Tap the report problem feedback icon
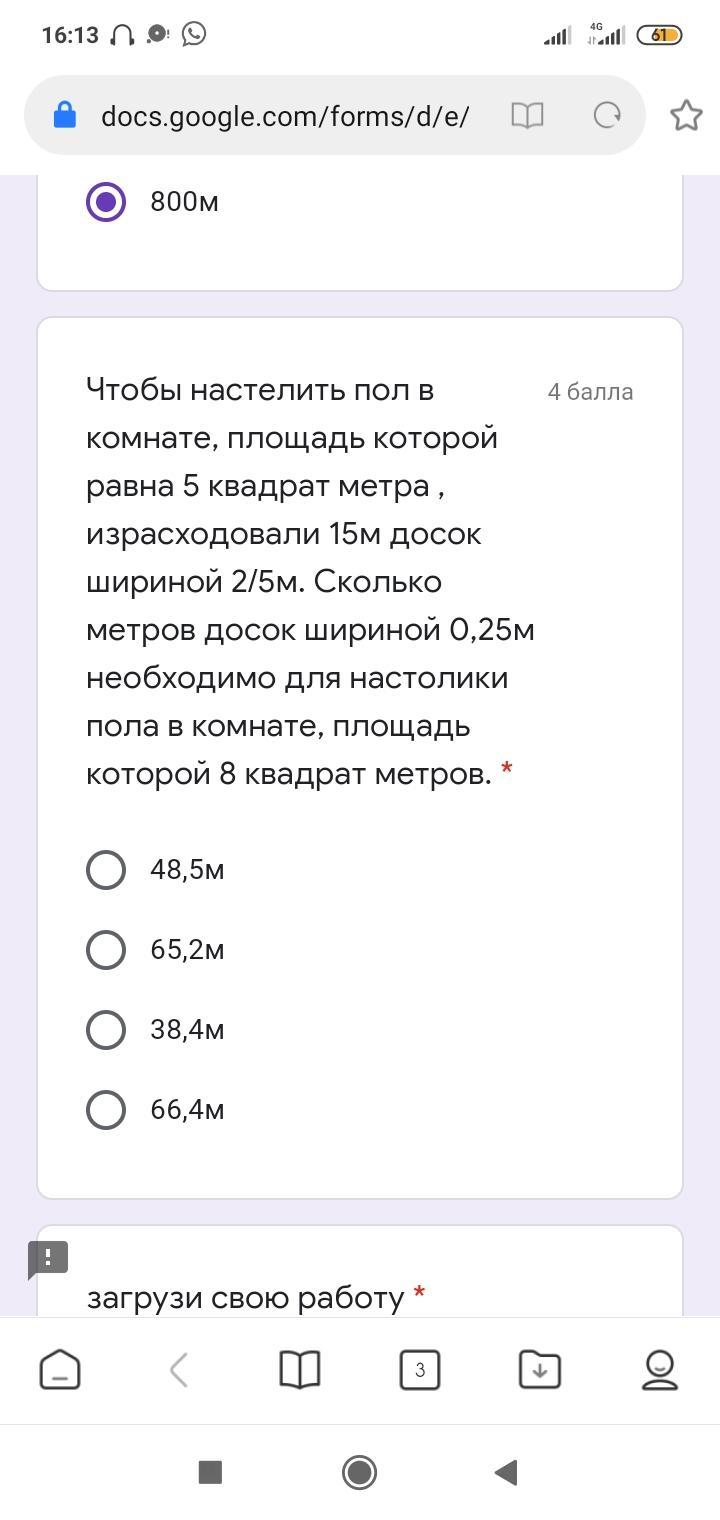 coord(48,1258)
